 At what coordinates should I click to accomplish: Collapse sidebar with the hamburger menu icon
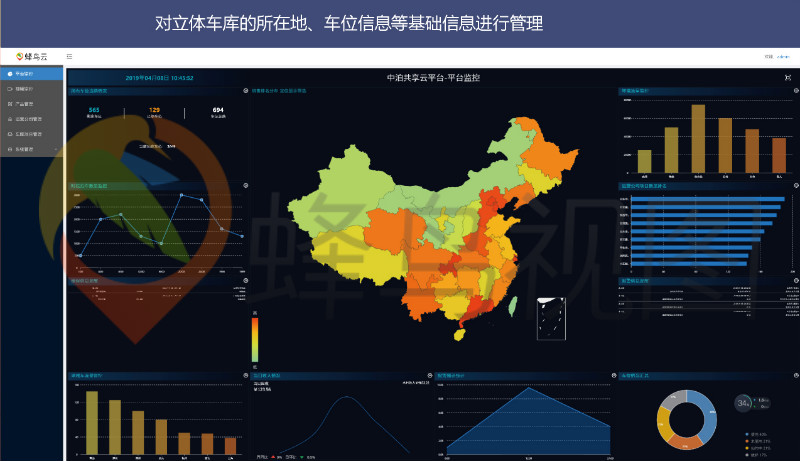pyautogui.click(x=69, y=57)
